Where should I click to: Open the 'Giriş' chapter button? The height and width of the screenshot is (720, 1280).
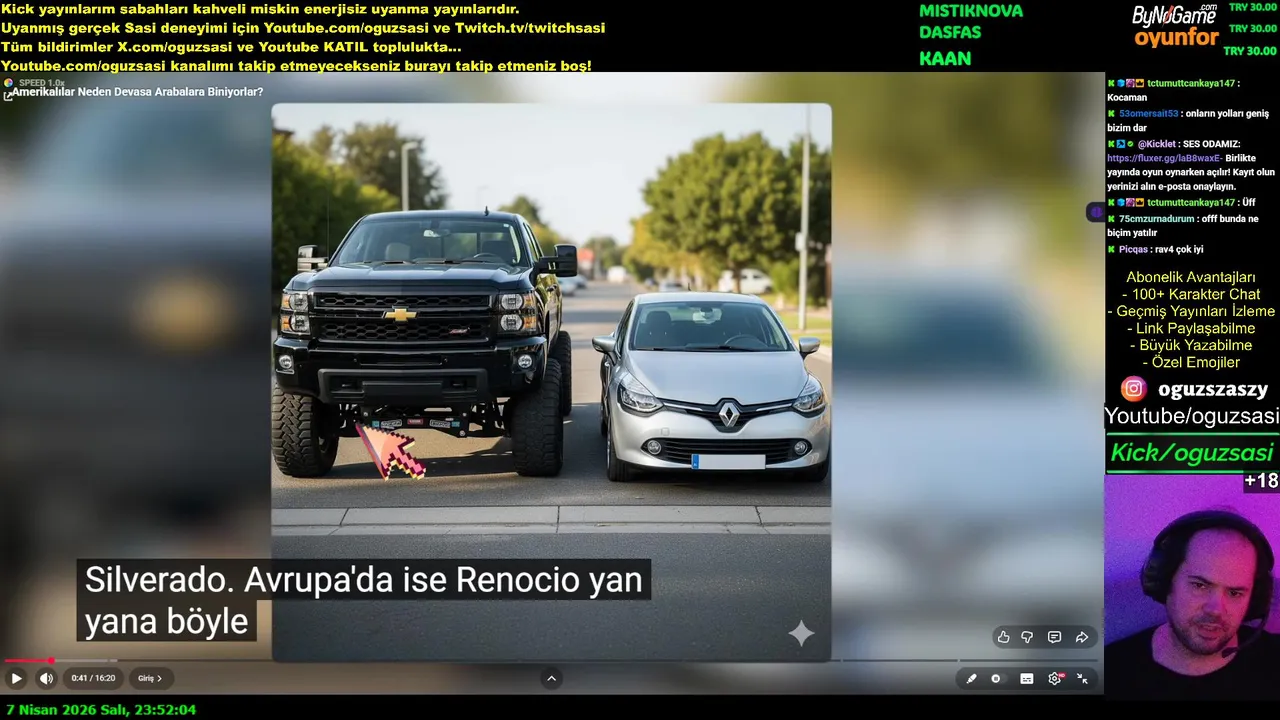(x=150, y=678)
